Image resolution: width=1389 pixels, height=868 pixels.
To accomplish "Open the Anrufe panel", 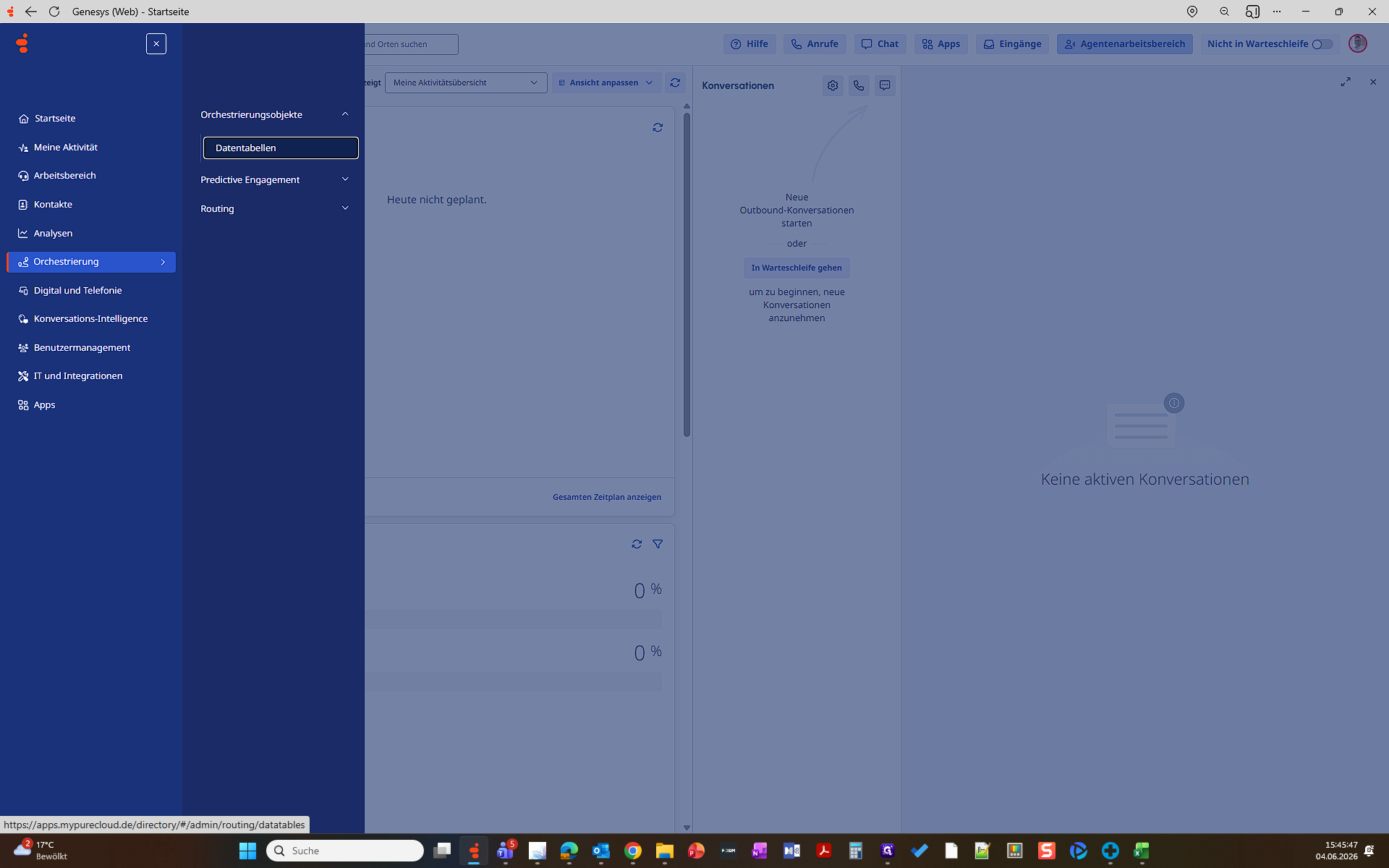I will [815, 43].
